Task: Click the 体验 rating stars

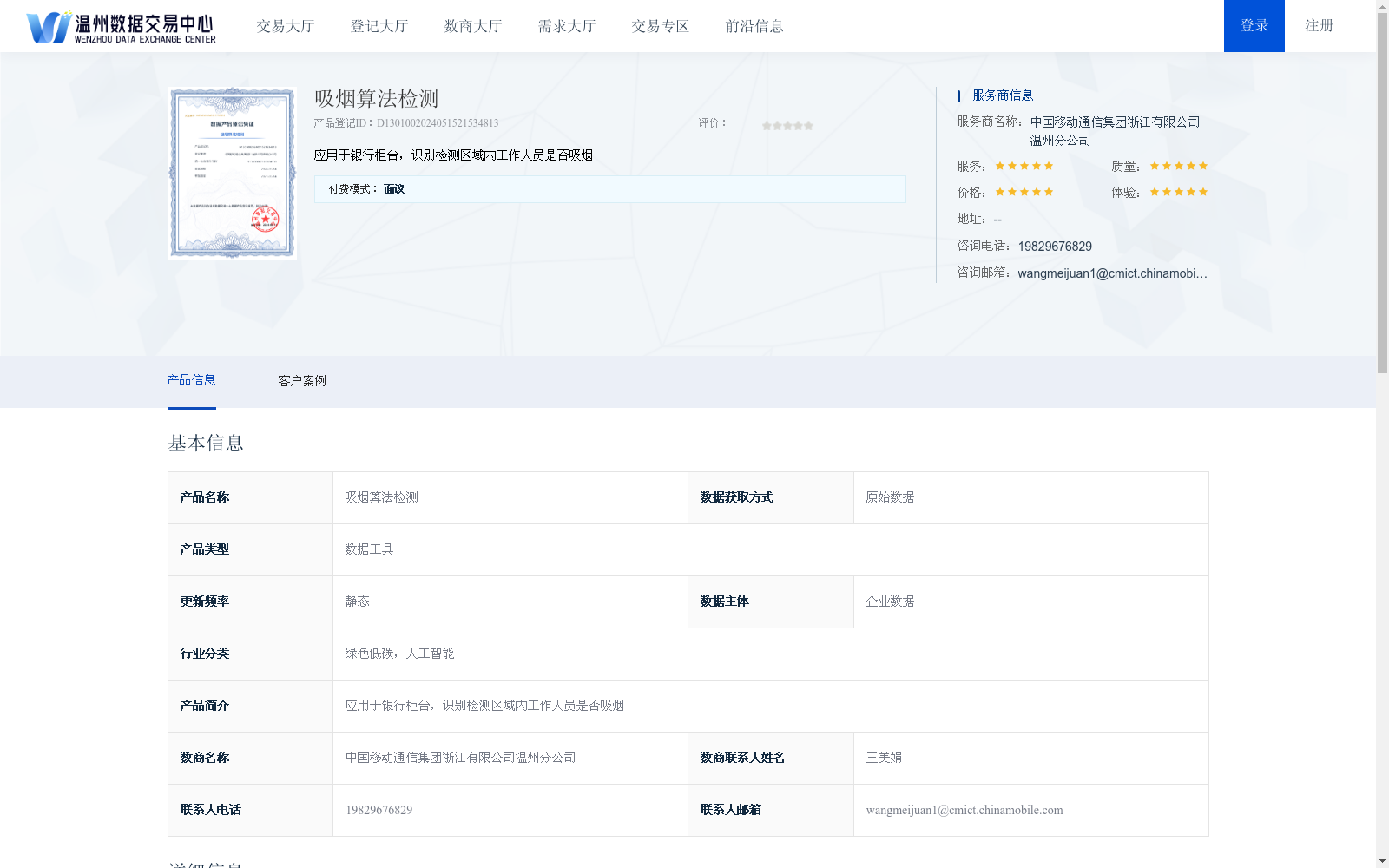Action: [1179, 192]
